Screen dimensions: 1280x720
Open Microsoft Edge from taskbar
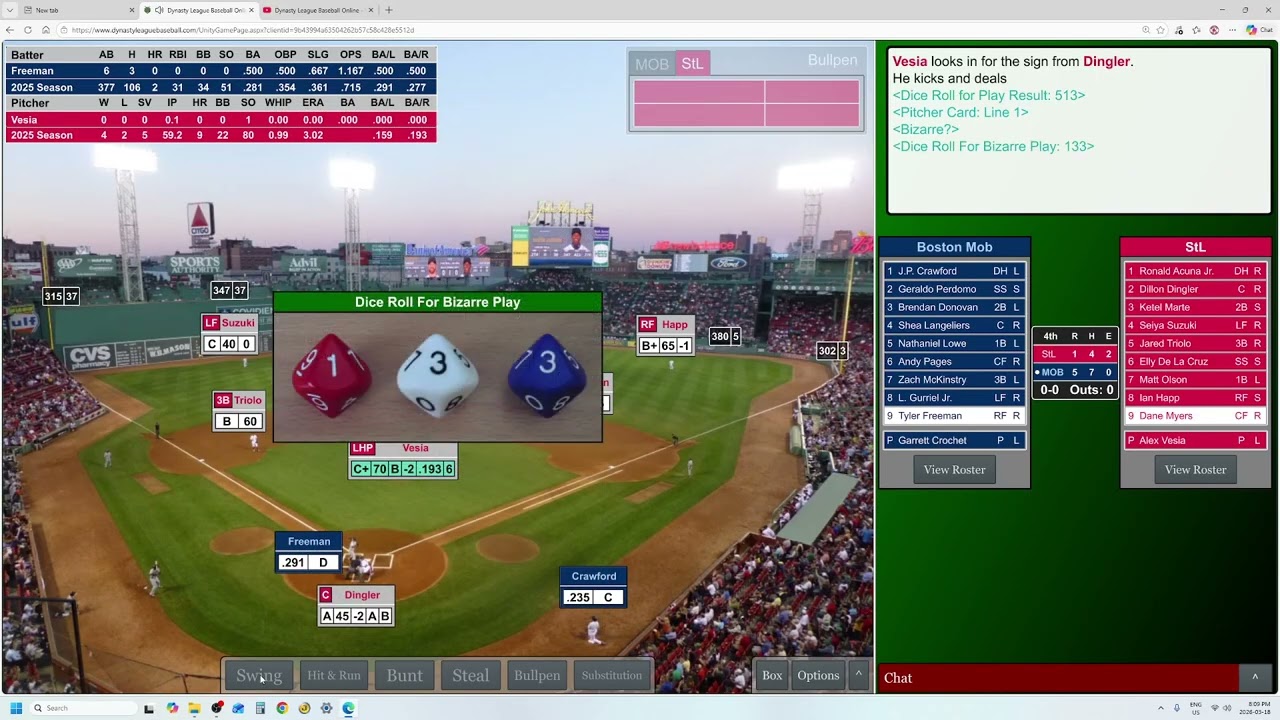coord(348,708)
